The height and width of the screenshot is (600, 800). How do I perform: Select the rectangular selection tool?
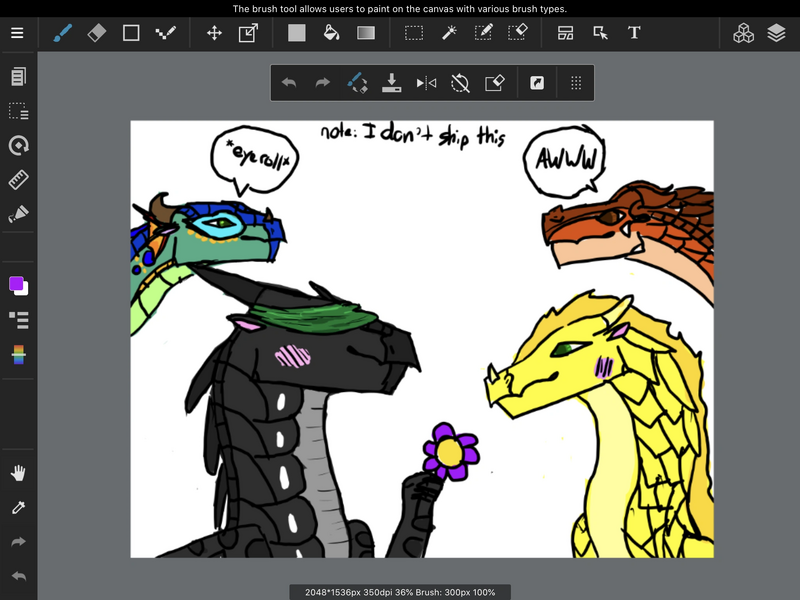tap(414, 33)
